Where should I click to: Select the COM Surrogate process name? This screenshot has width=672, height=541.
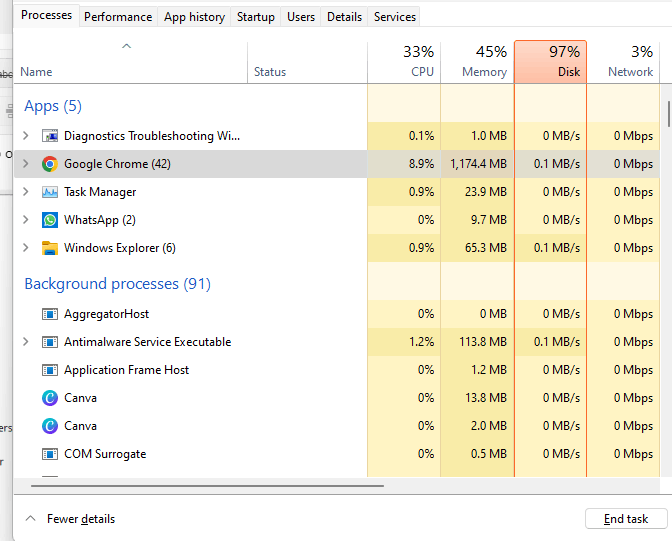105,454
